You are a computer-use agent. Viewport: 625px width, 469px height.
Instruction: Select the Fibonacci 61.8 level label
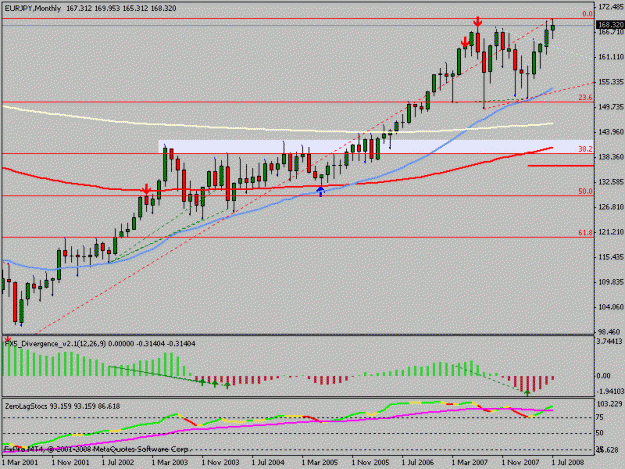tap(586, 233)
